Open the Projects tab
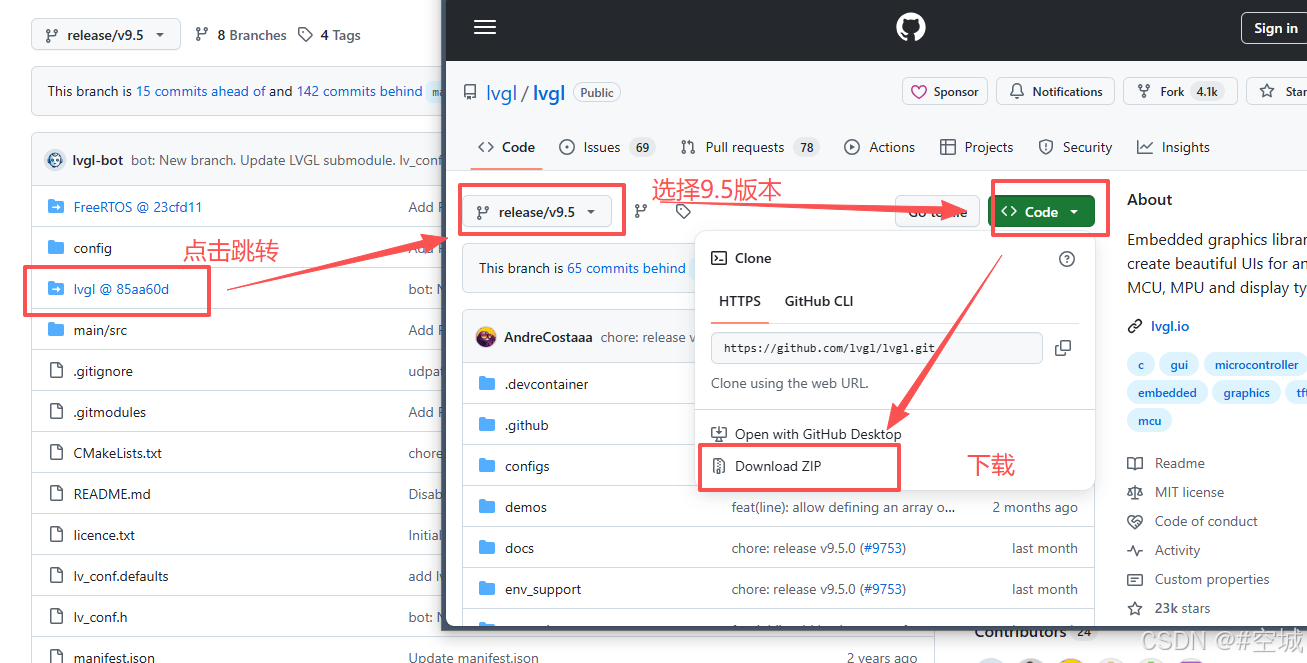This screenshot has height=663, width=1307. 977,147
